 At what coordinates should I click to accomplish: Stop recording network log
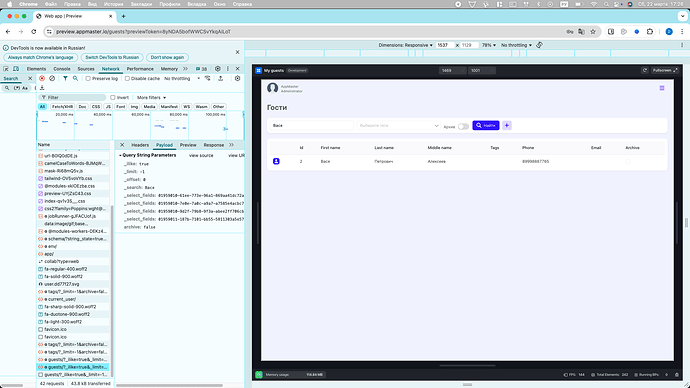click(42, 78)
